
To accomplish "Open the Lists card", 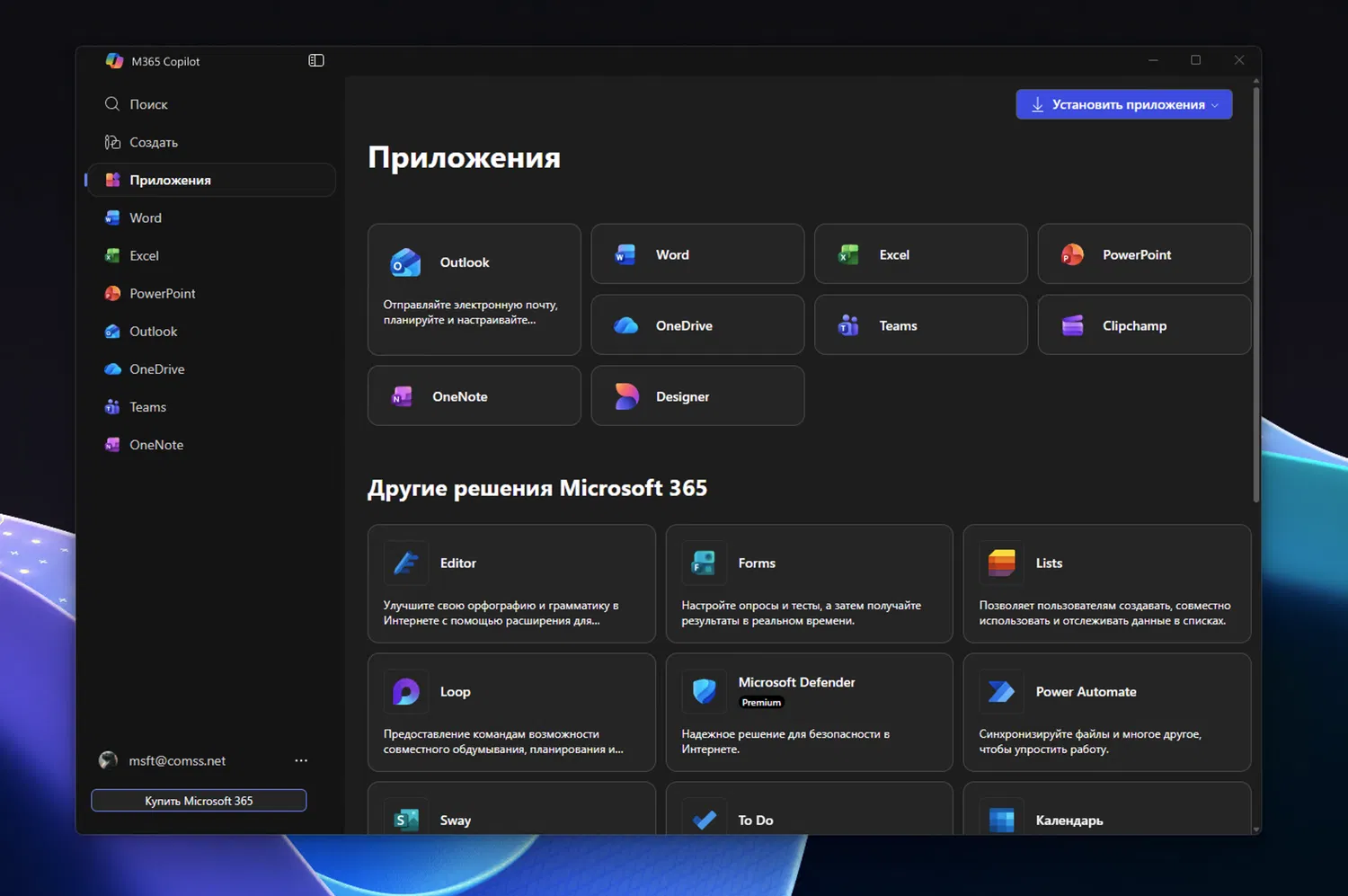I will (1107, 584).
